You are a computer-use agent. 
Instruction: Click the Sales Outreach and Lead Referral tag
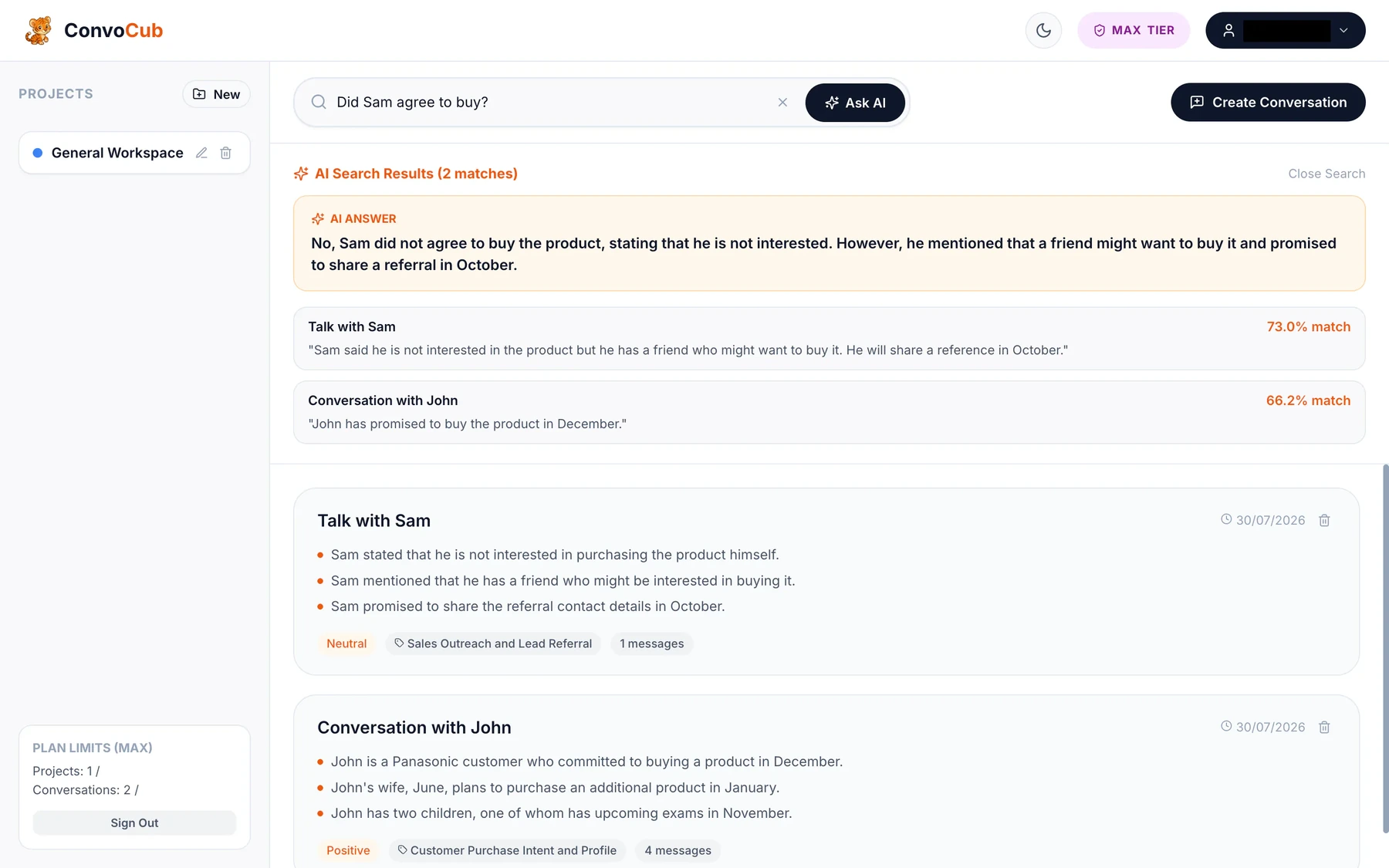[493, 643]
